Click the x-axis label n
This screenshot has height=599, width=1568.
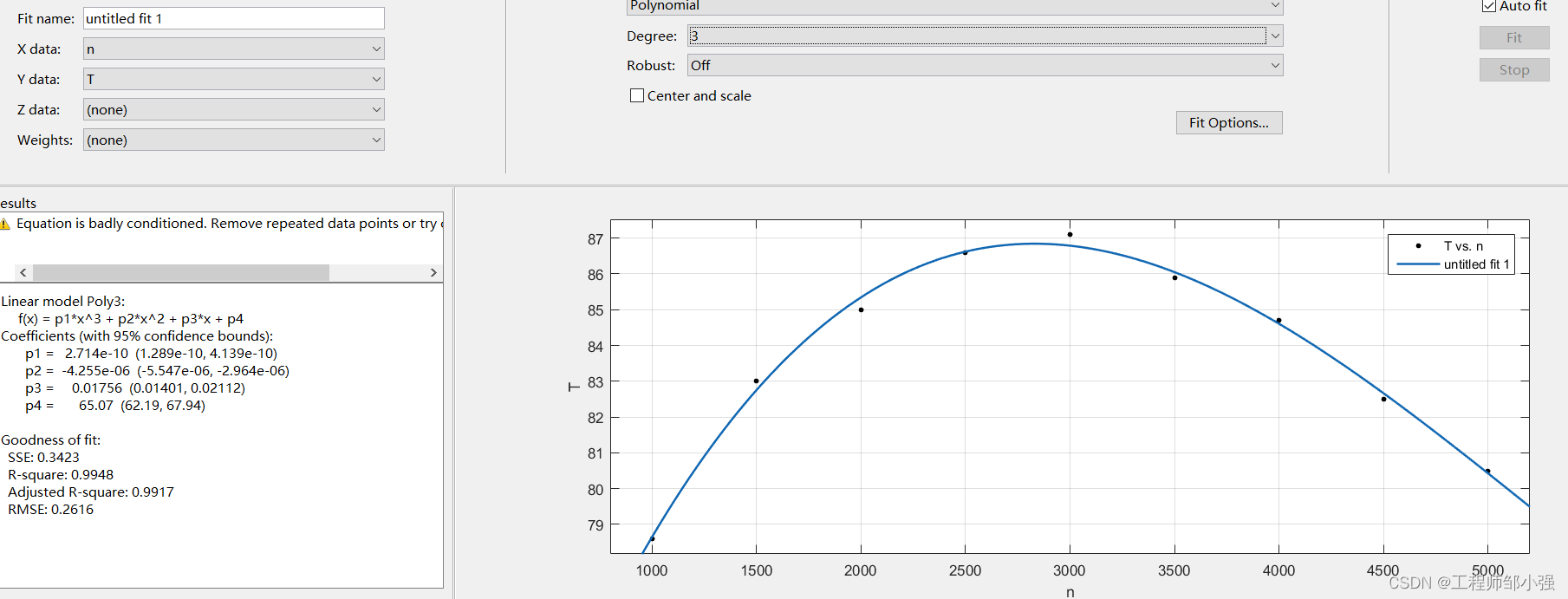(1070, 592)
